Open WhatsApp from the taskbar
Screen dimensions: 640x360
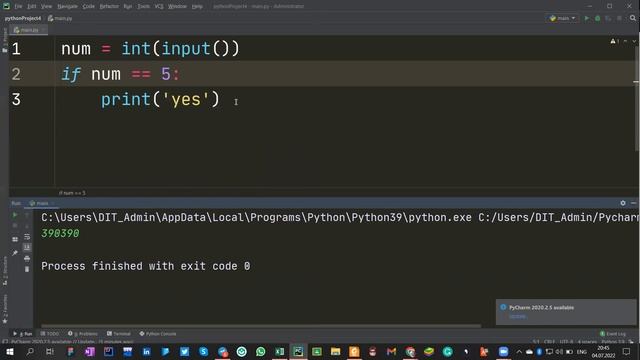(x=260, y=351)
